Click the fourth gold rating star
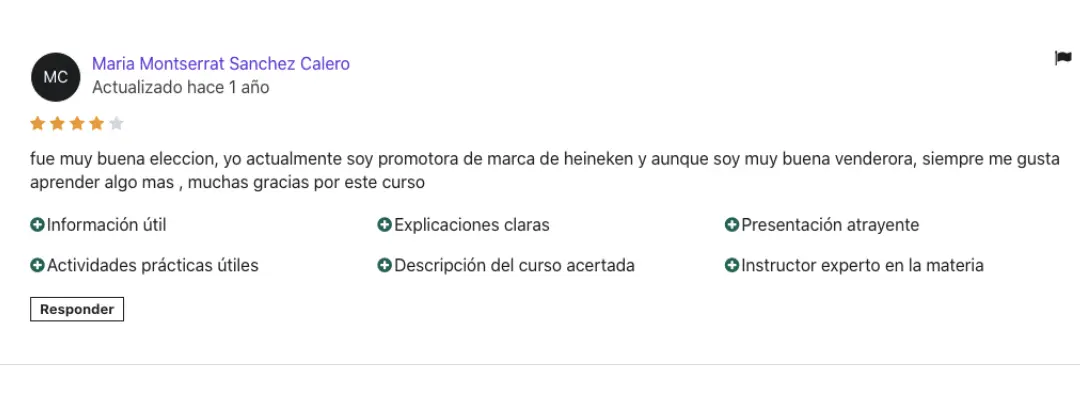This screenshot has height=400, width=1080. (x=96, y=124)
